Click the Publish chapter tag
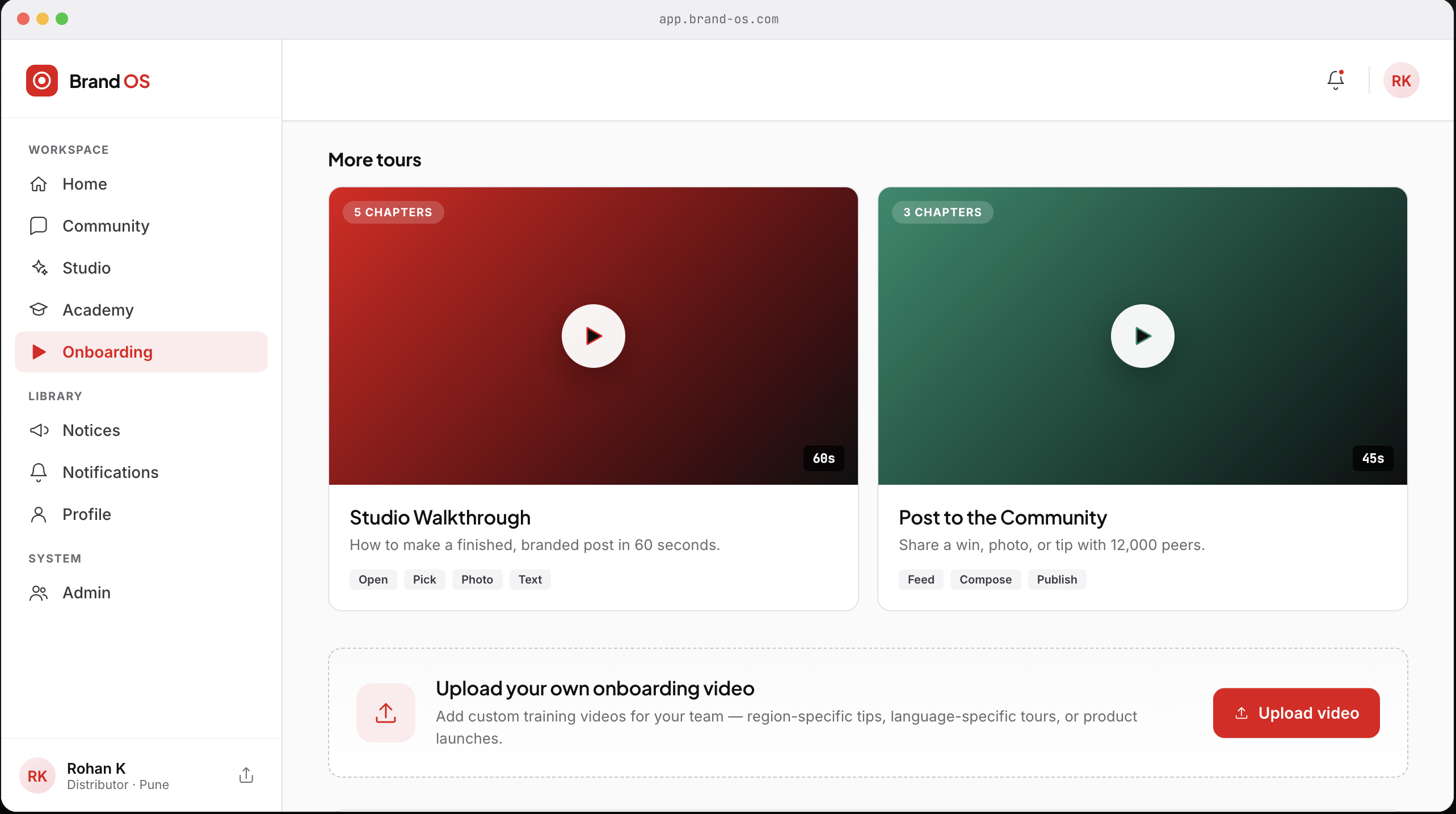The width and height of the screenshot is (1456, 814). coord(1057,580)
